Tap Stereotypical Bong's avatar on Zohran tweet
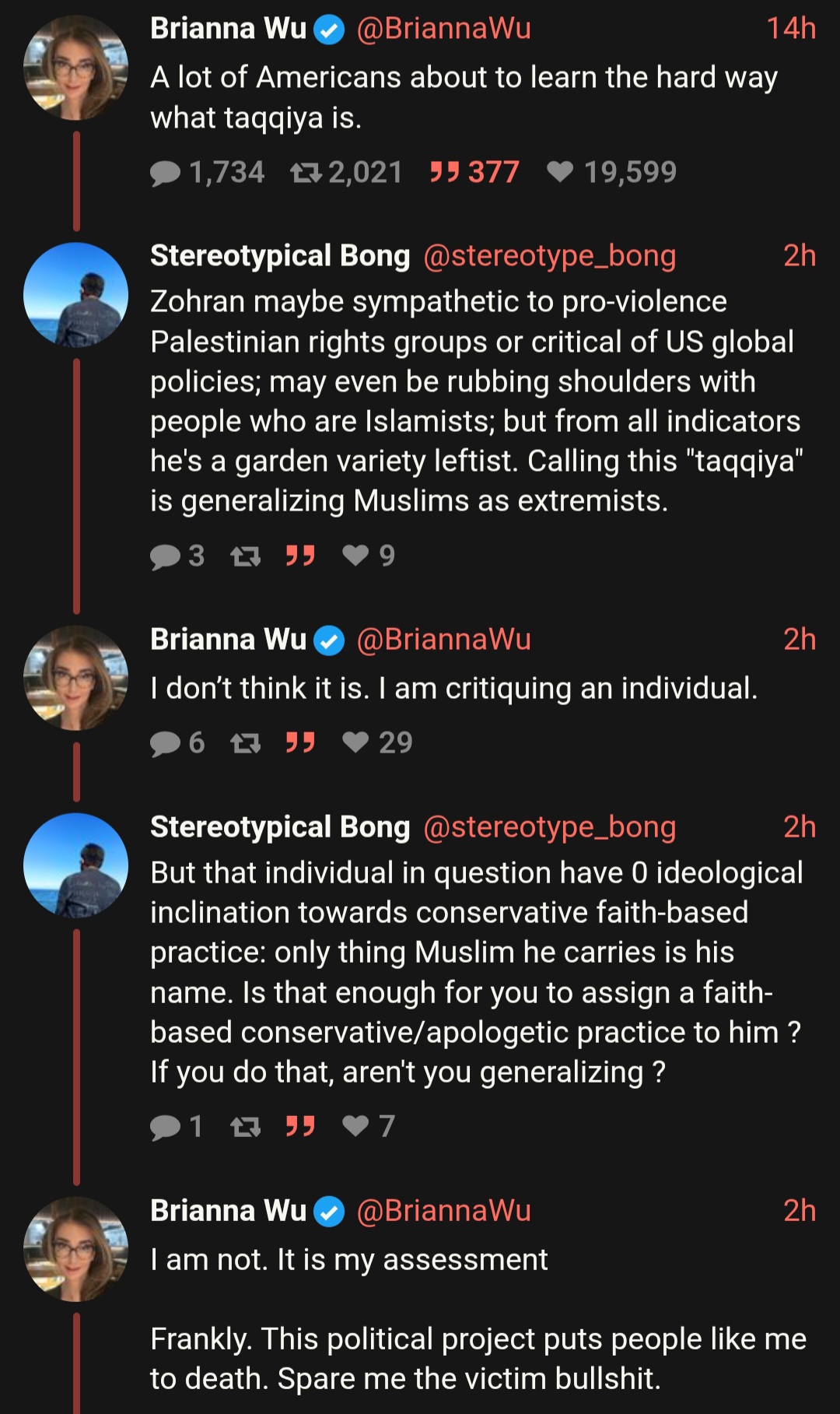The image size is (840, 1414). coord(75,294)
